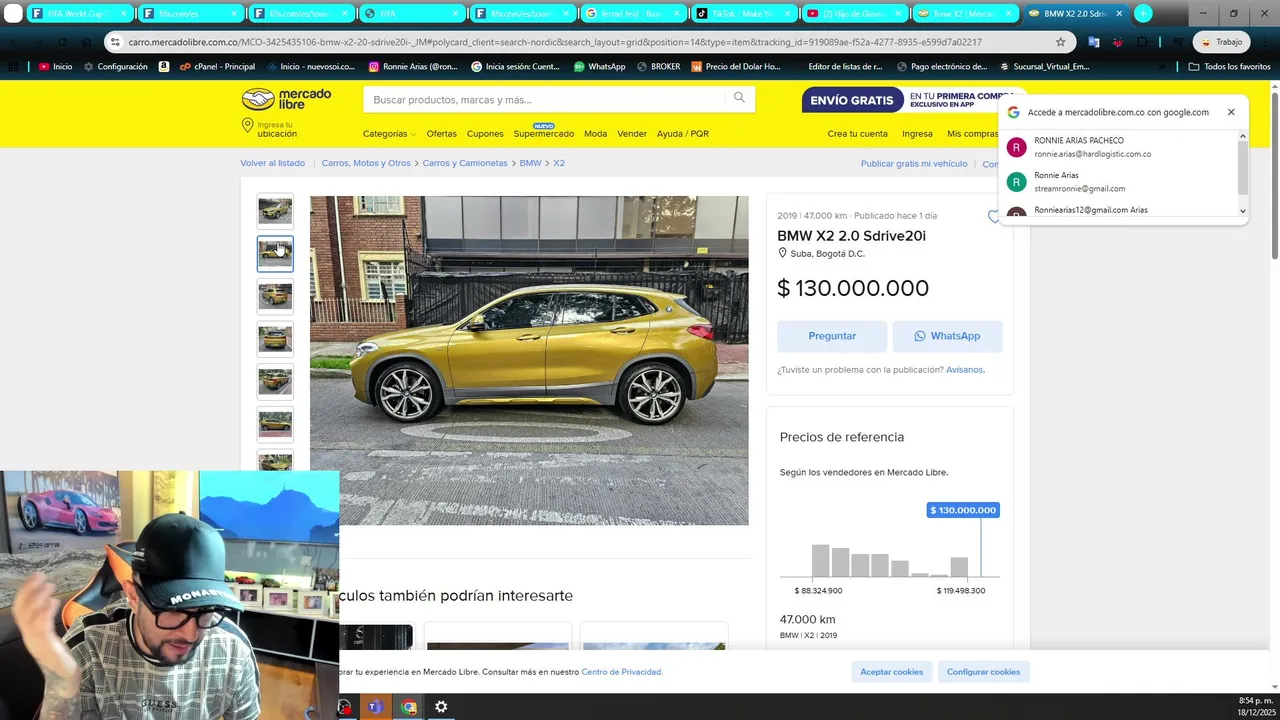Click Configurar cookies button
1280x720 pixels.
pos(984,672)
